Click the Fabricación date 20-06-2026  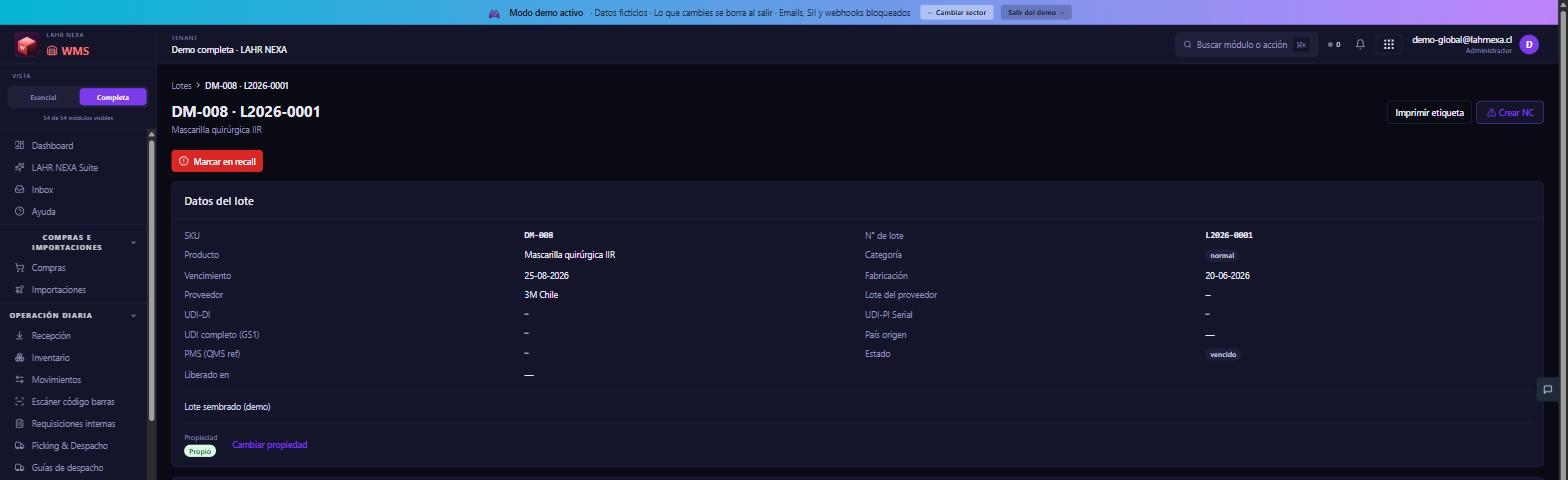click(1227, 276)
